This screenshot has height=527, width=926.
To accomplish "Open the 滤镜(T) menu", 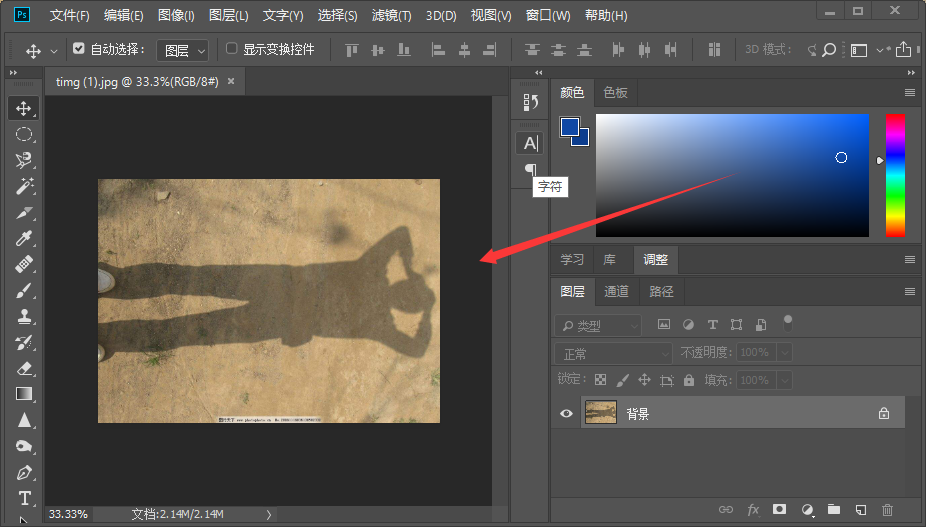I will point(392,16).
